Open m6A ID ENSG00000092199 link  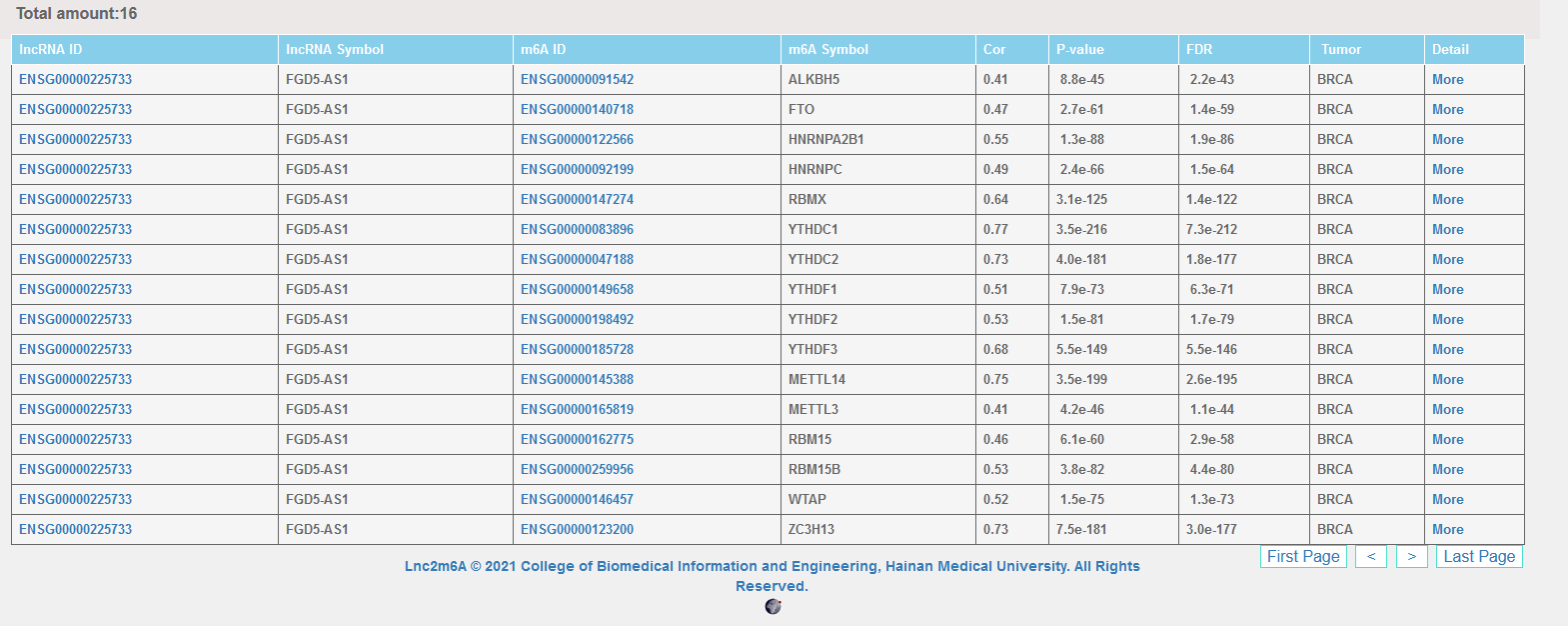(577, 169)
